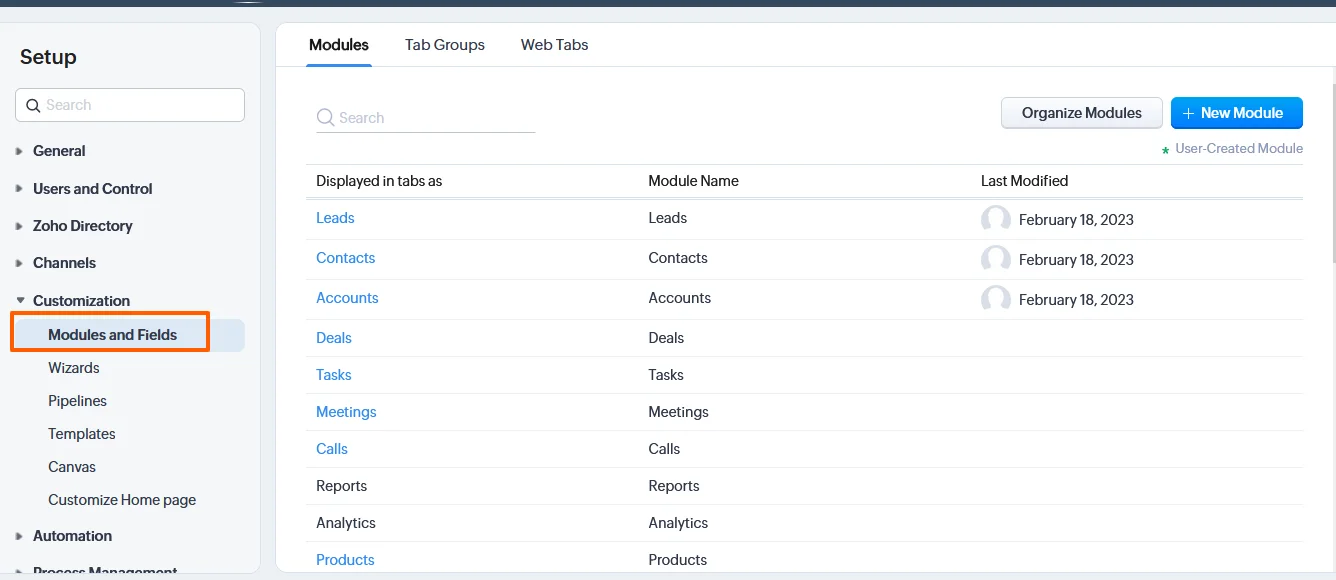The image size is (1336, 580).
Task: Click the search icon in the Setup sidebar
Action: coord(33,105)
